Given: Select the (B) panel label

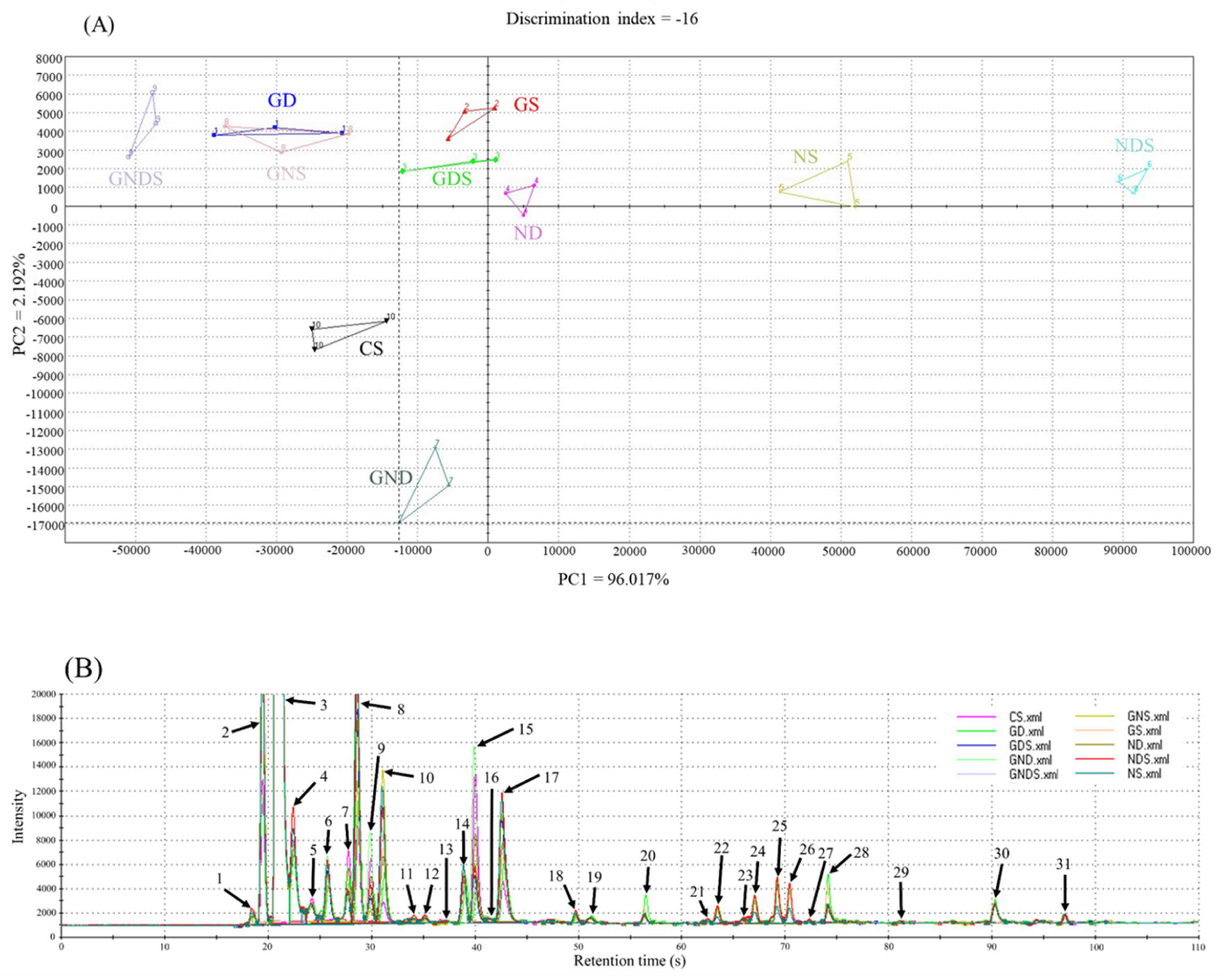Looking at the screenshot, I should point(84,668).
